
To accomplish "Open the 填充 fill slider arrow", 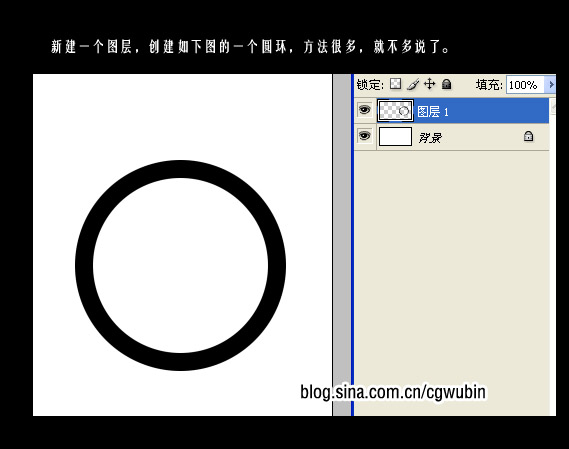I will [x=551, y=85].
